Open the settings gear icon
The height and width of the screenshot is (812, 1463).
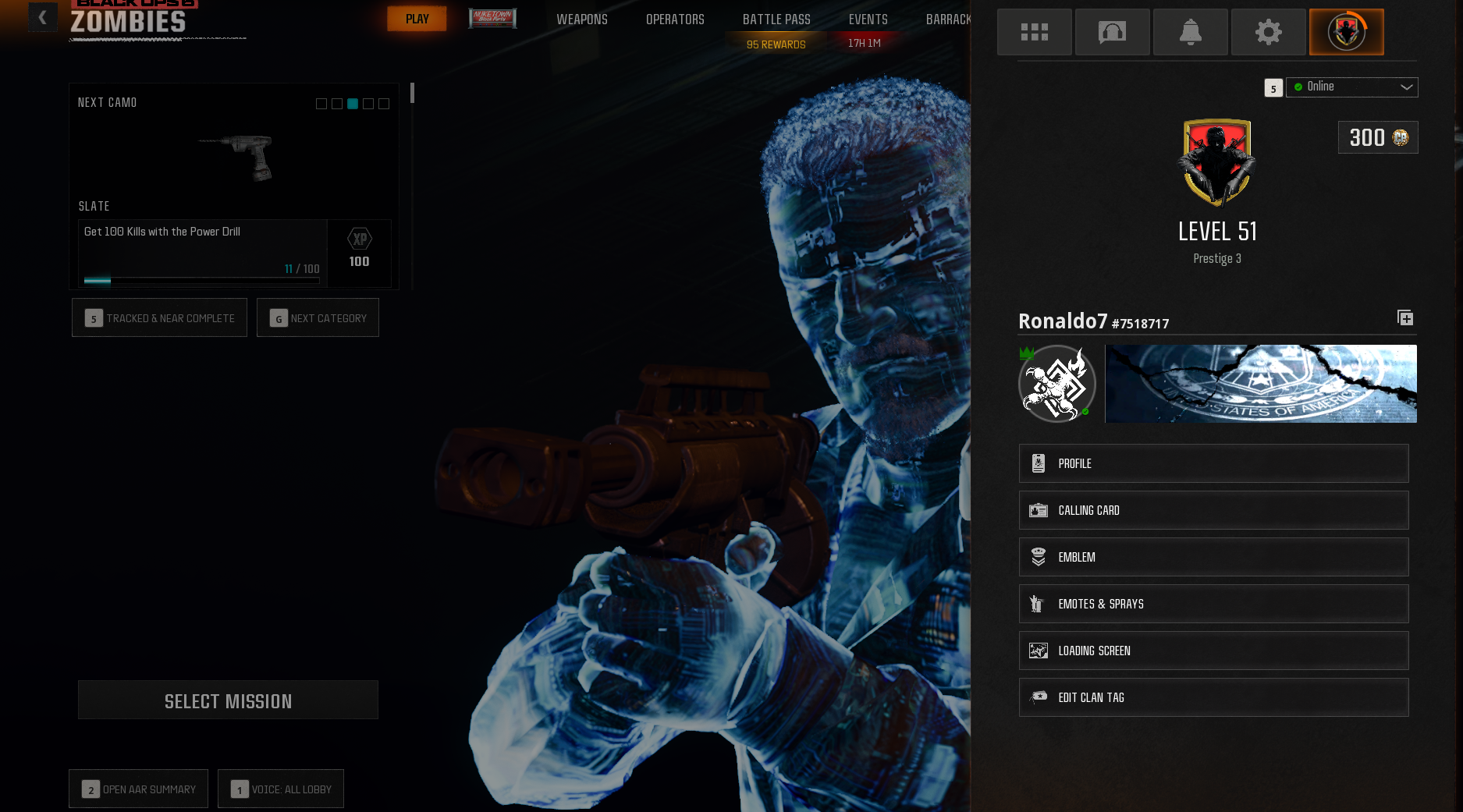[1268, 32]
